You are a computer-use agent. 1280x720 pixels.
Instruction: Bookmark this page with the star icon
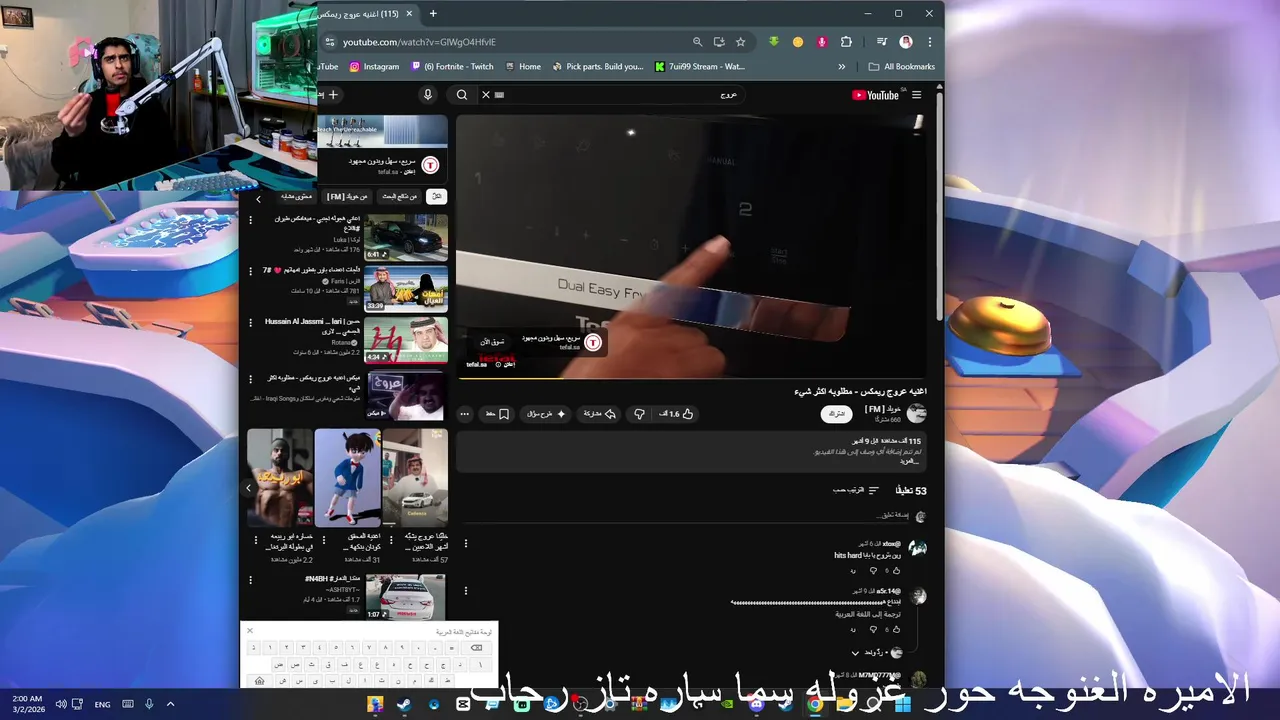740,42
